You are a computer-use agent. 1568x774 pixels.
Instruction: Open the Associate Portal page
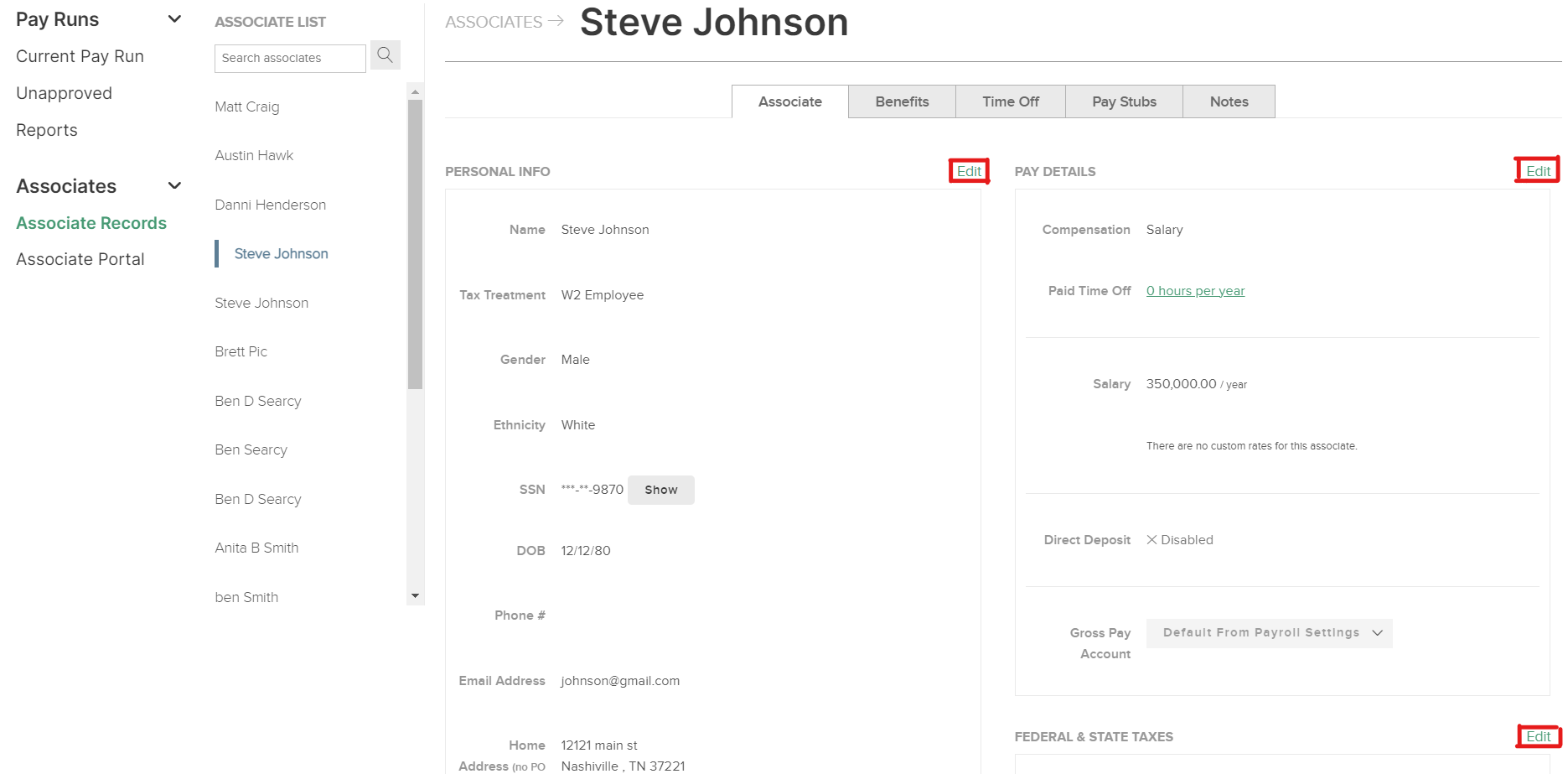click(80, 258)
